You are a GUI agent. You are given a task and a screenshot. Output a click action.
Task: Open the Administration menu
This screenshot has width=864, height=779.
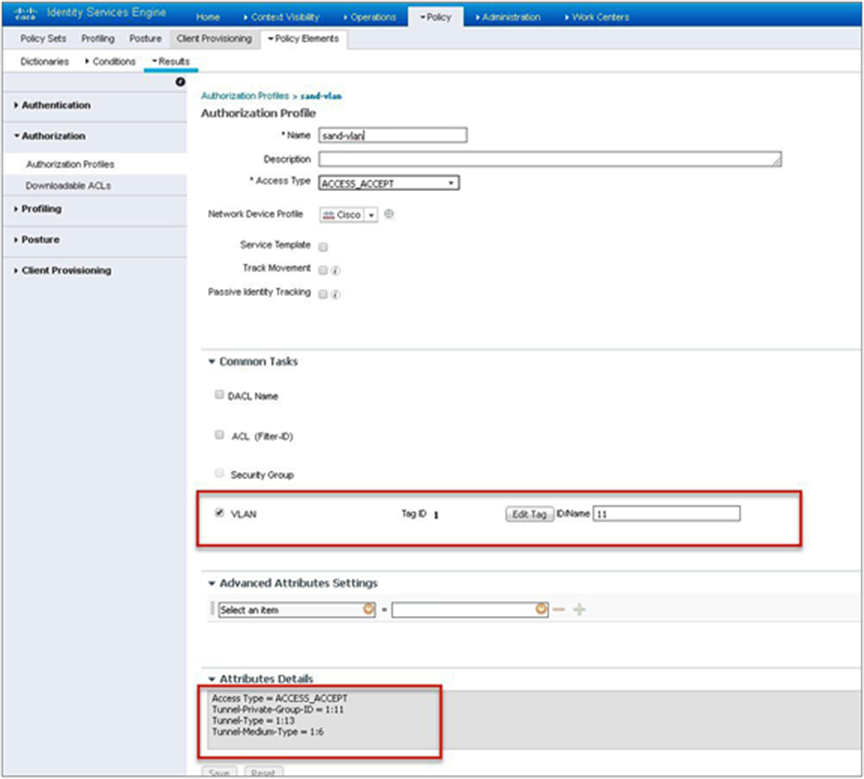pos(508,17)
